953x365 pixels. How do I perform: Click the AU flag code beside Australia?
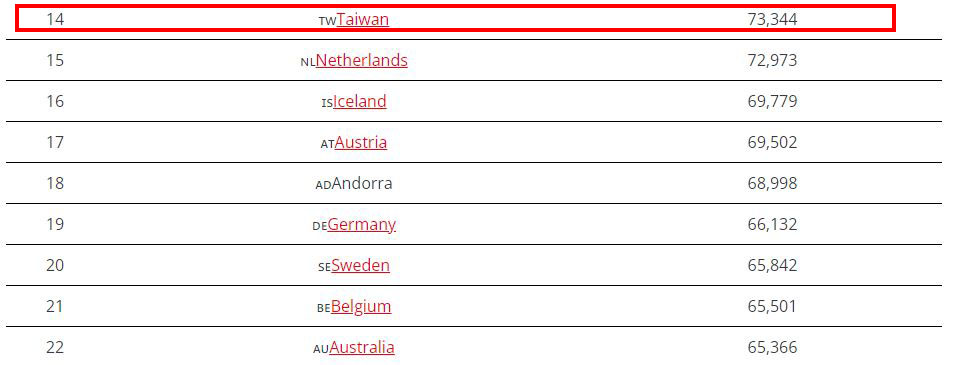[x=320, y=349]
